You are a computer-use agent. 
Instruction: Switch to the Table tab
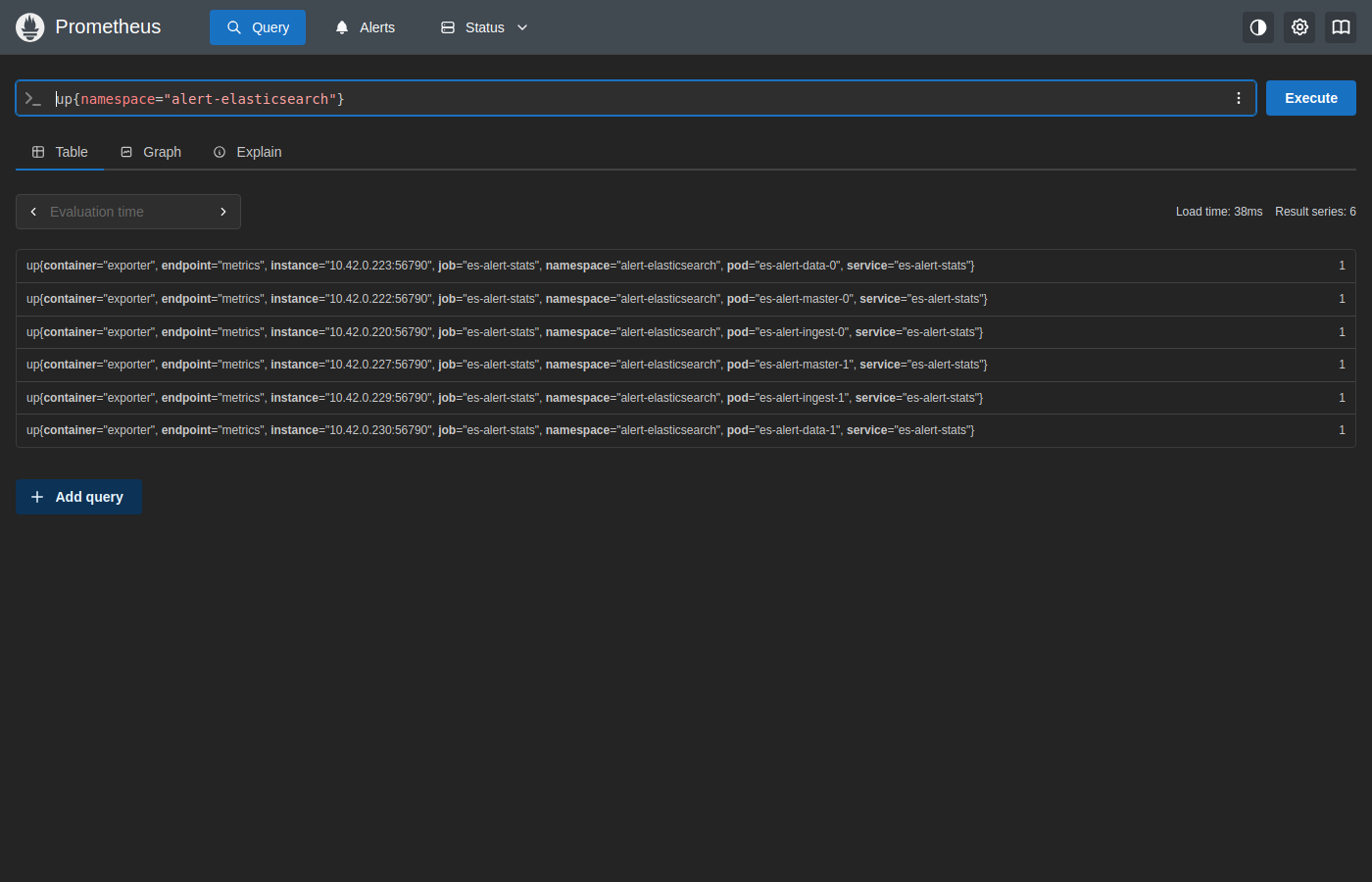tap(60, 152)
